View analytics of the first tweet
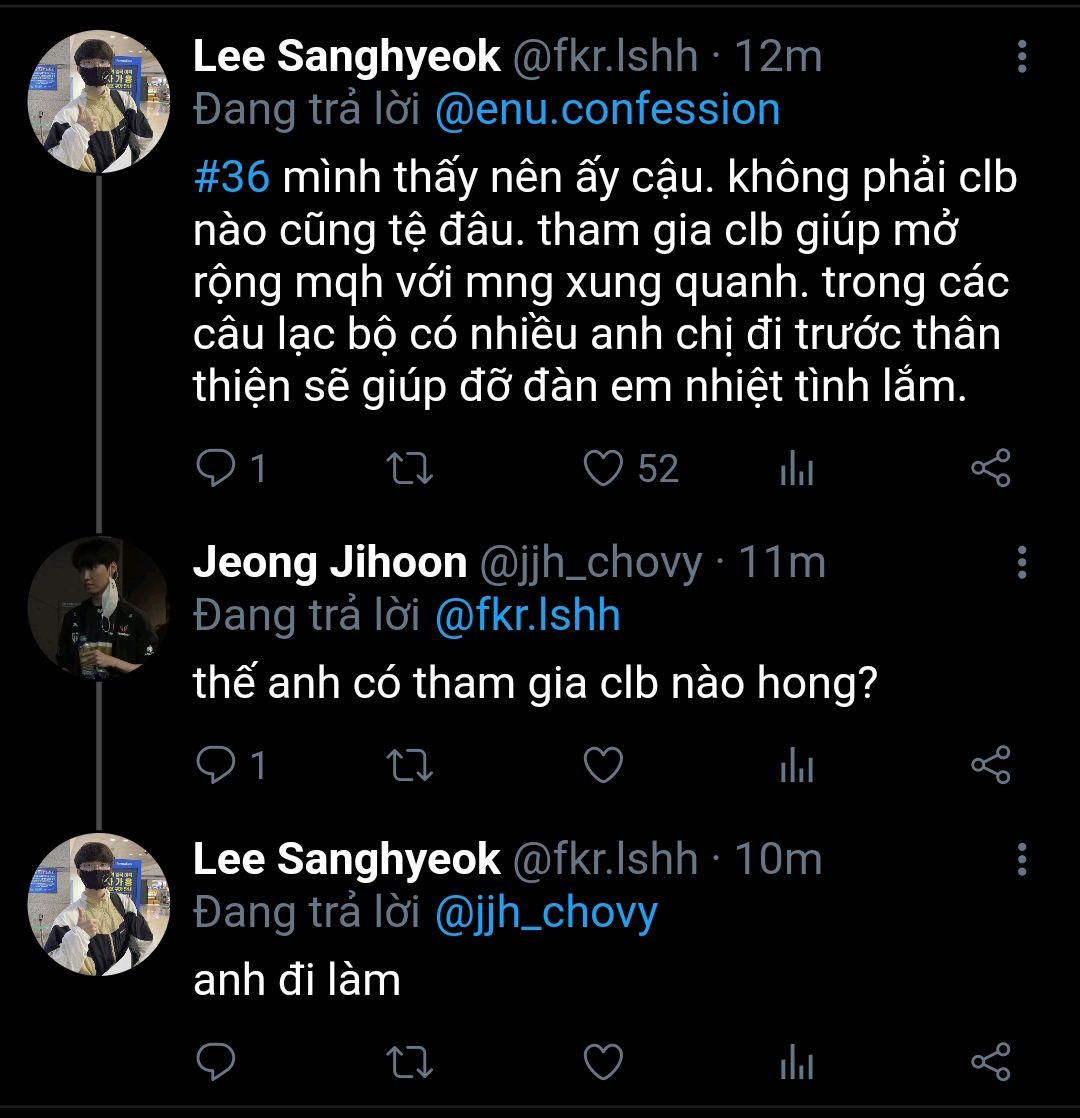The image size is (1080, 1118). point(797,469)
